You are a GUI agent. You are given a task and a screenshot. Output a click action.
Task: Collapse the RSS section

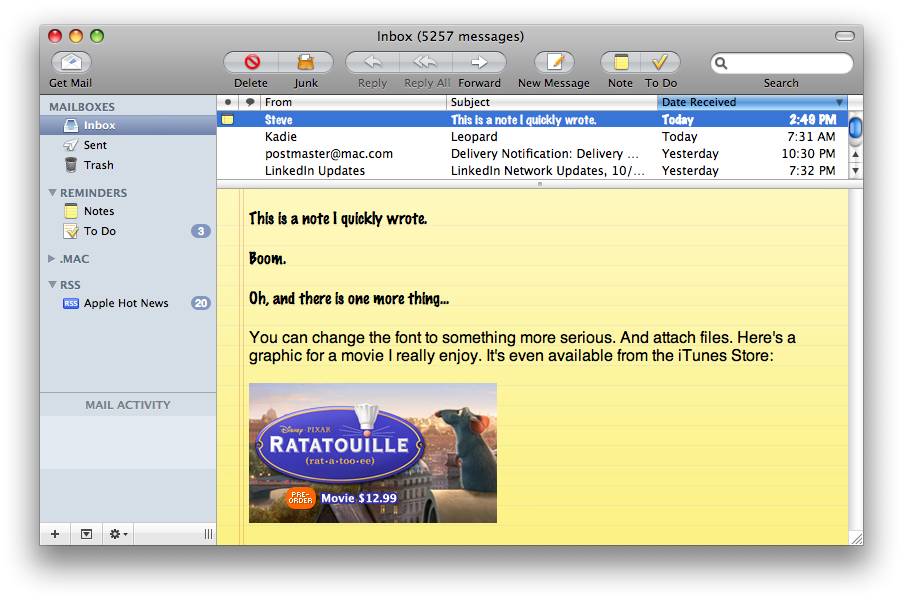pos(52,284)
